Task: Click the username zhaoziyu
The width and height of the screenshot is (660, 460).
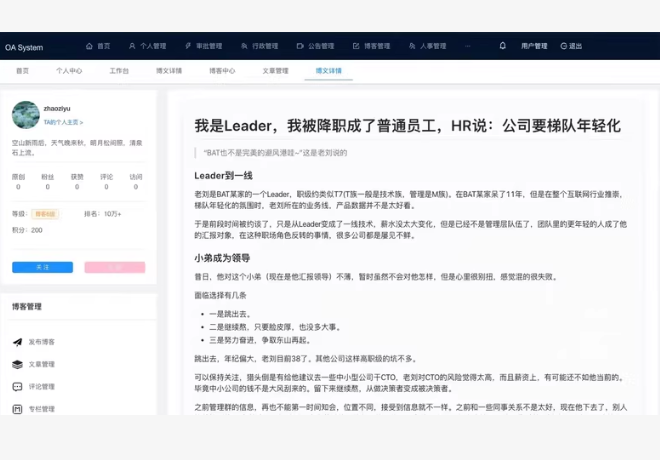Action: tap(57, 109)
